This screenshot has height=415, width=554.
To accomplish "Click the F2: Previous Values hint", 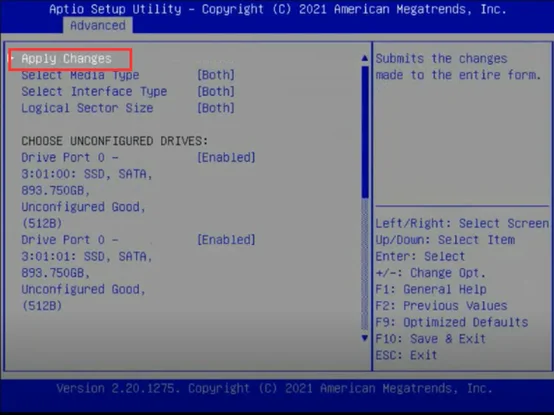I will pos(441,306).
